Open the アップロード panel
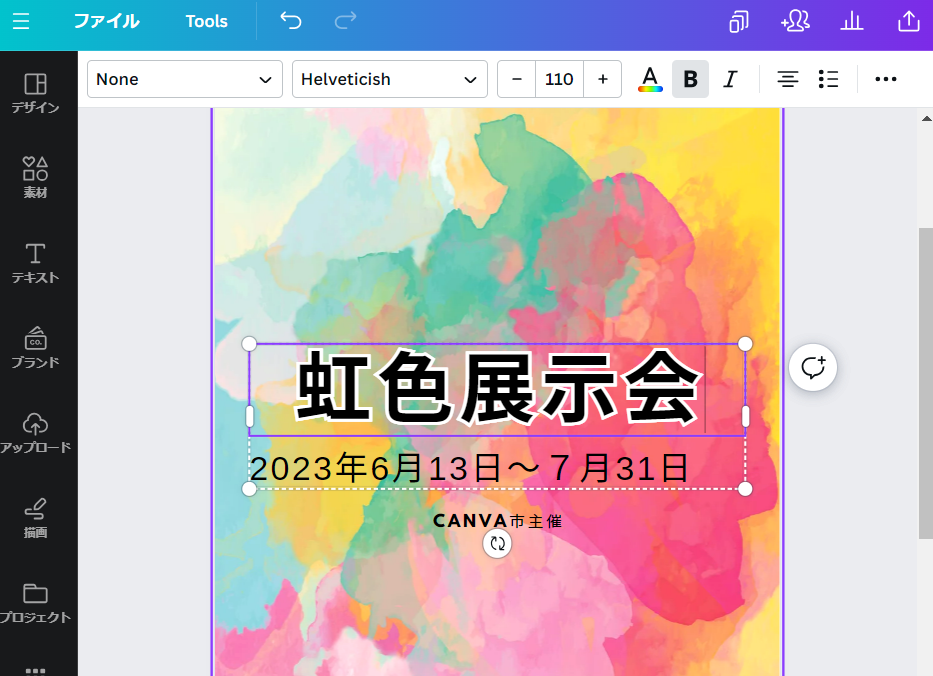933x676 pixels. [x=36, y=433]
